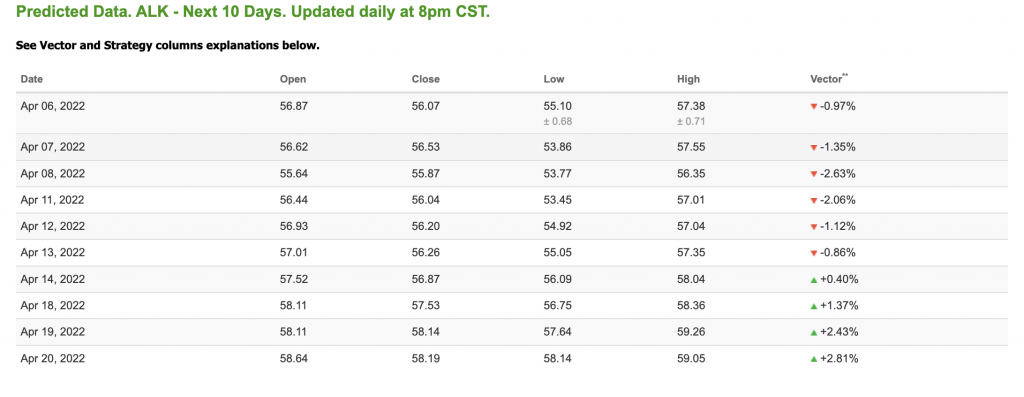
Task: Click the red down arrow beside -0.97%
Action: [814, 106]
